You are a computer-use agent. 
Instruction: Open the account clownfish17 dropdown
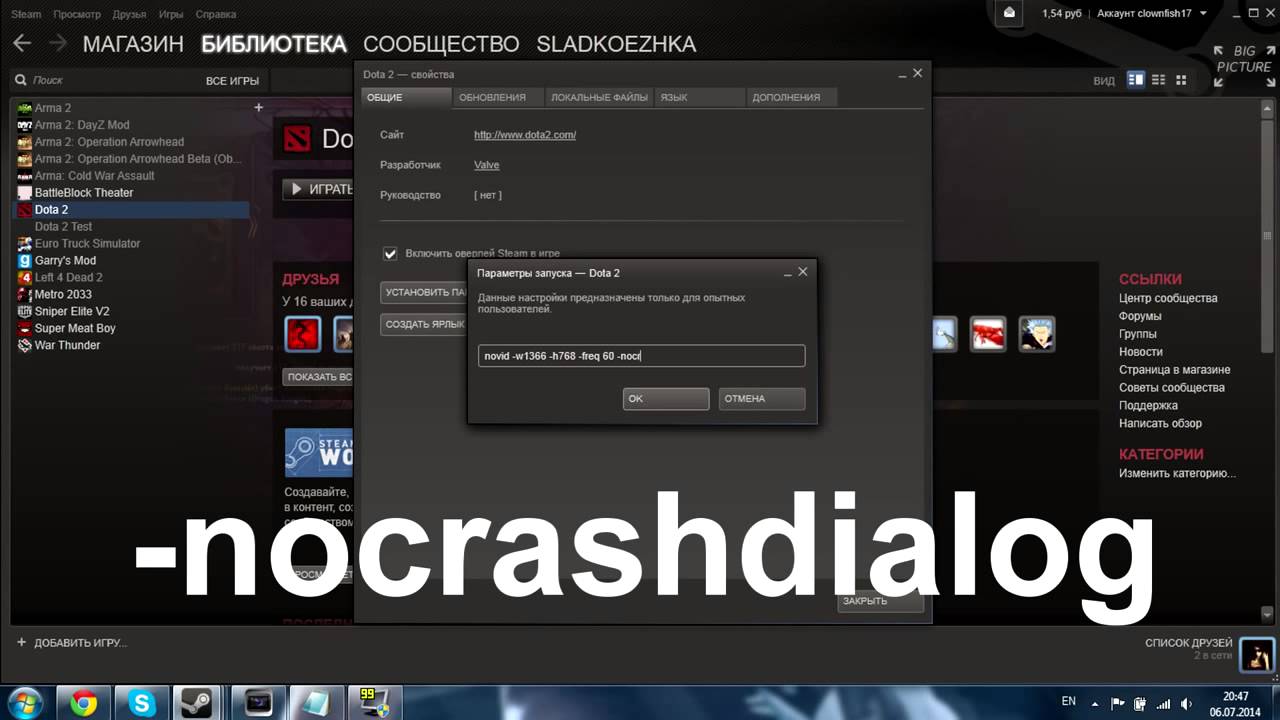[1152, 14]
